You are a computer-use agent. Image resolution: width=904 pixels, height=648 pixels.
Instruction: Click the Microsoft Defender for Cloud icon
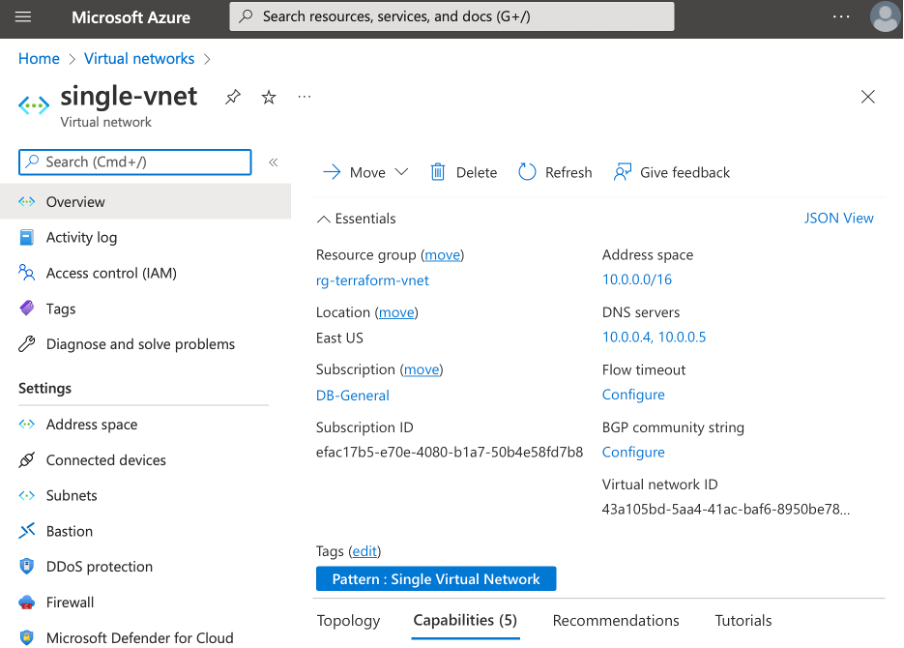click(27, 638)
